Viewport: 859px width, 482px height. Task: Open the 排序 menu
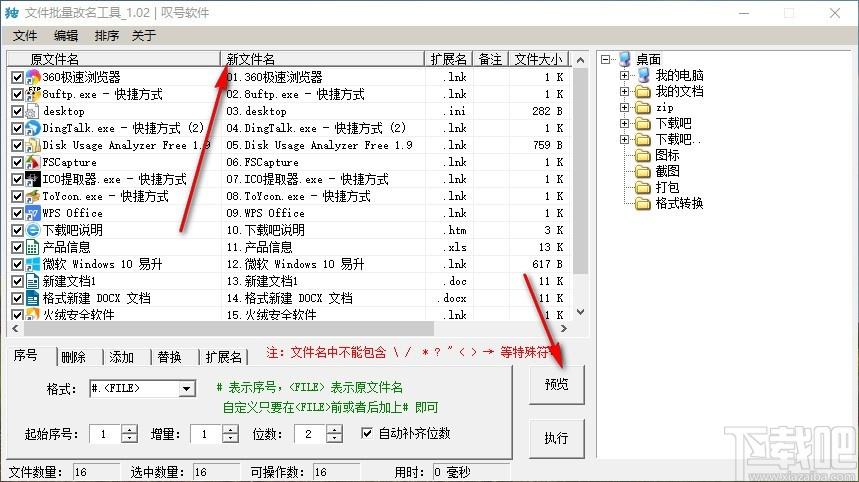106,36
